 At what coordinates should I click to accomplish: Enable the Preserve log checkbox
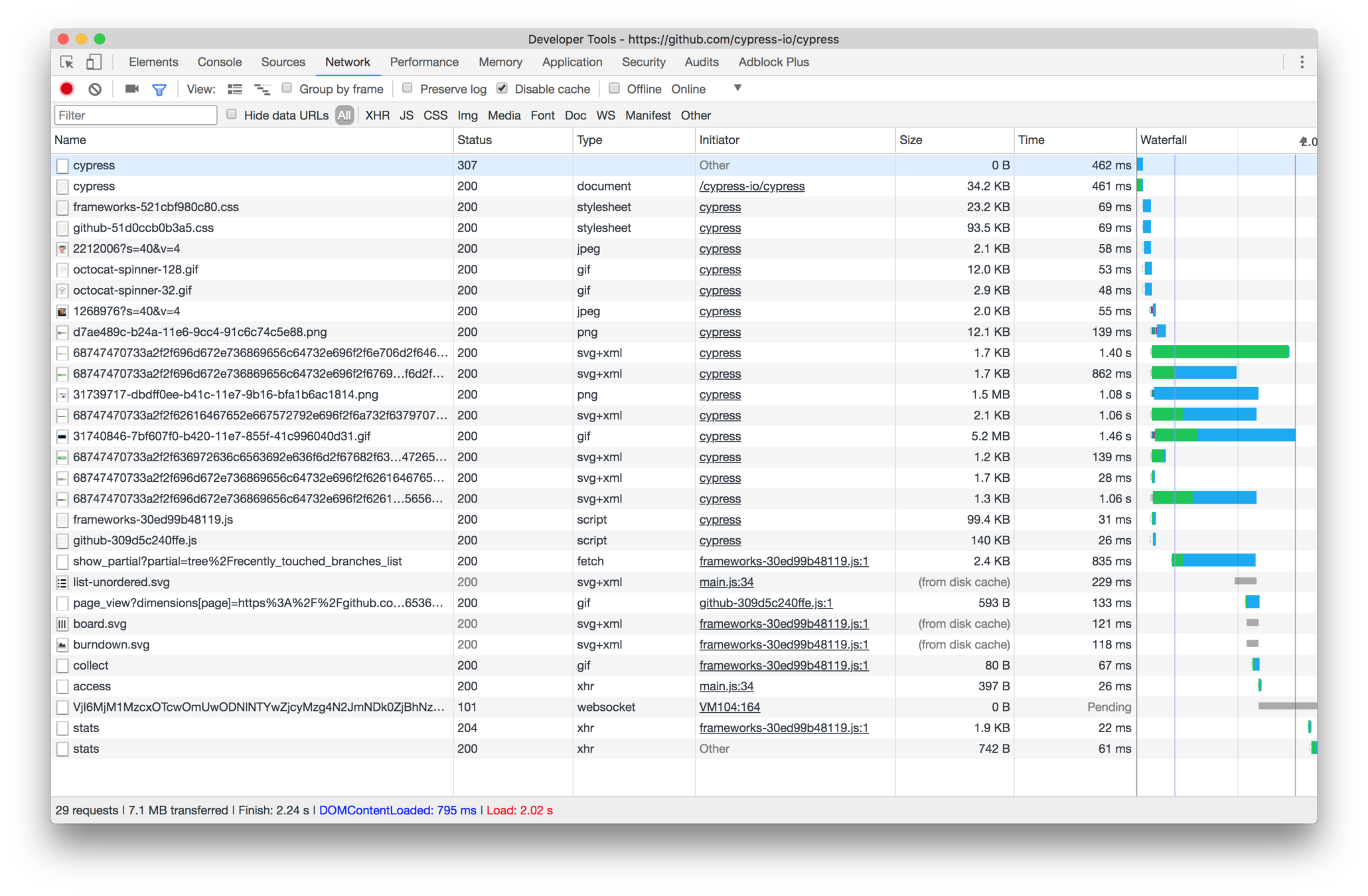pyautogui.click(x=408, y=88)
